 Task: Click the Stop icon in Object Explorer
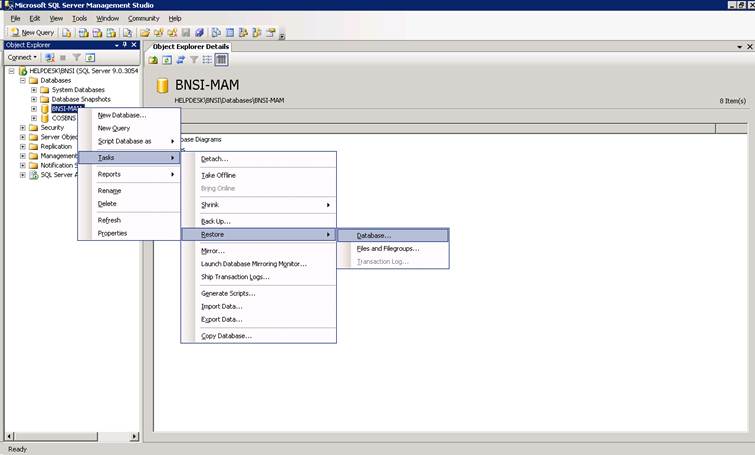63,57
